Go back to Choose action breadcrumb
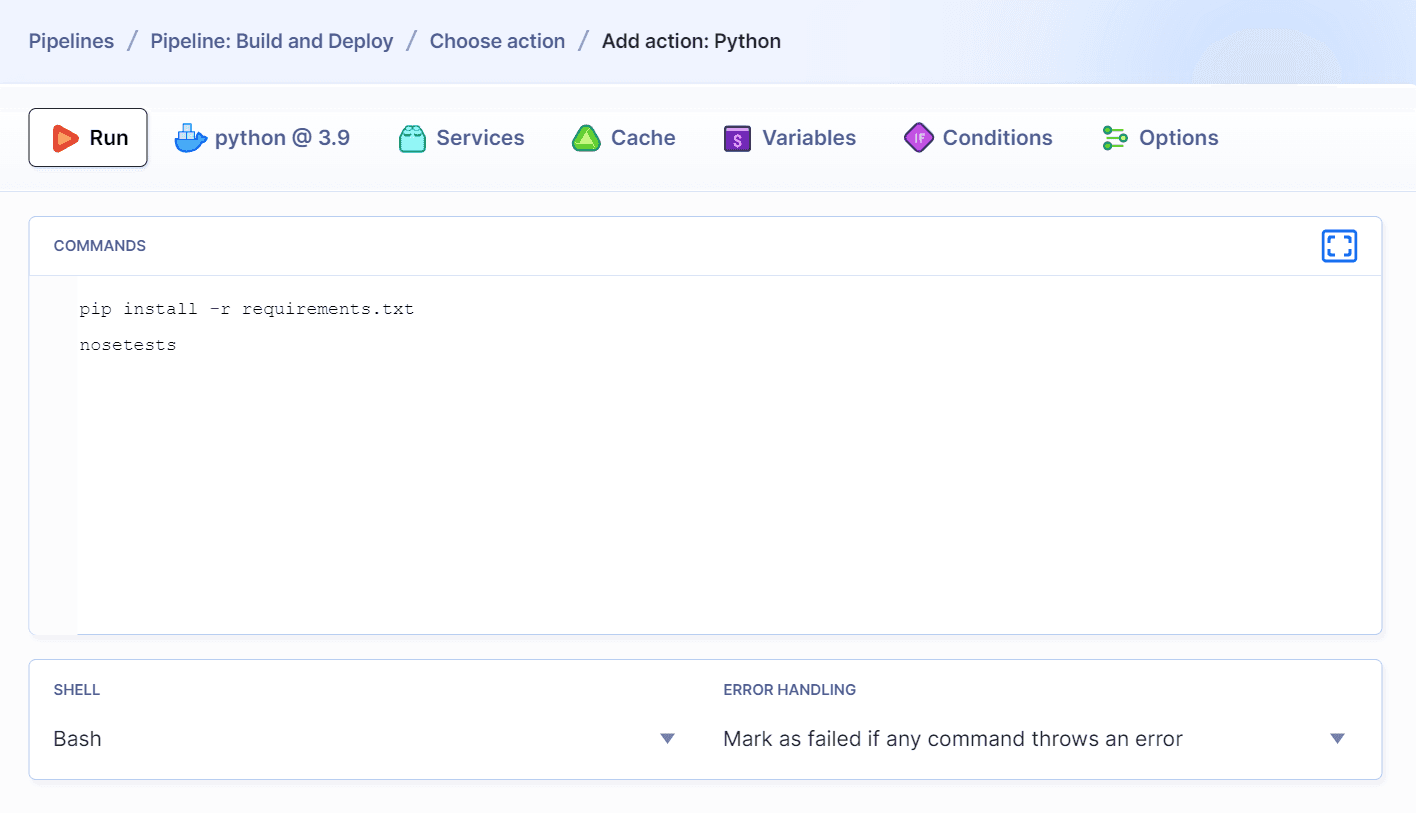This screenshot has width=1416, height=813. click(497, 41)
